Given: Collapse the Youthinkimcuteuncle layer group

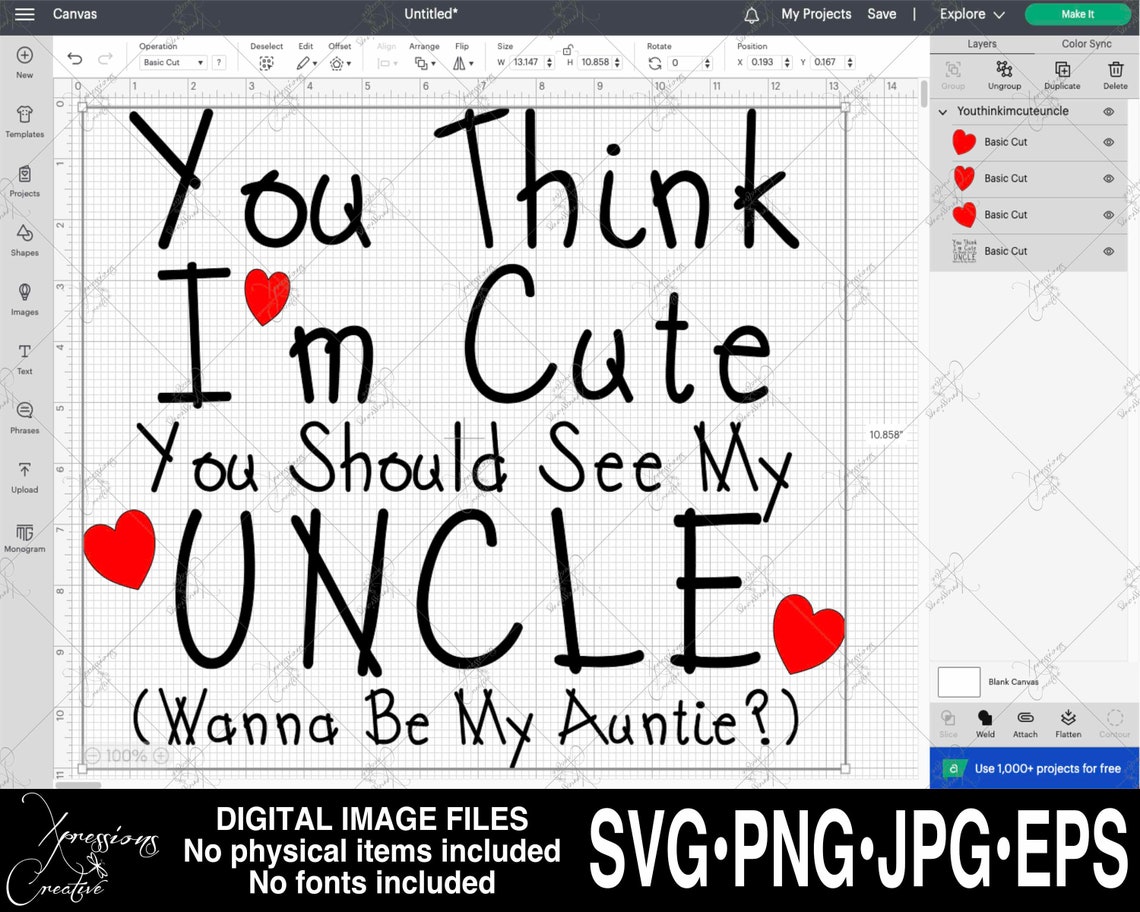Looking at the screenshot, I should tap(941, 111).
